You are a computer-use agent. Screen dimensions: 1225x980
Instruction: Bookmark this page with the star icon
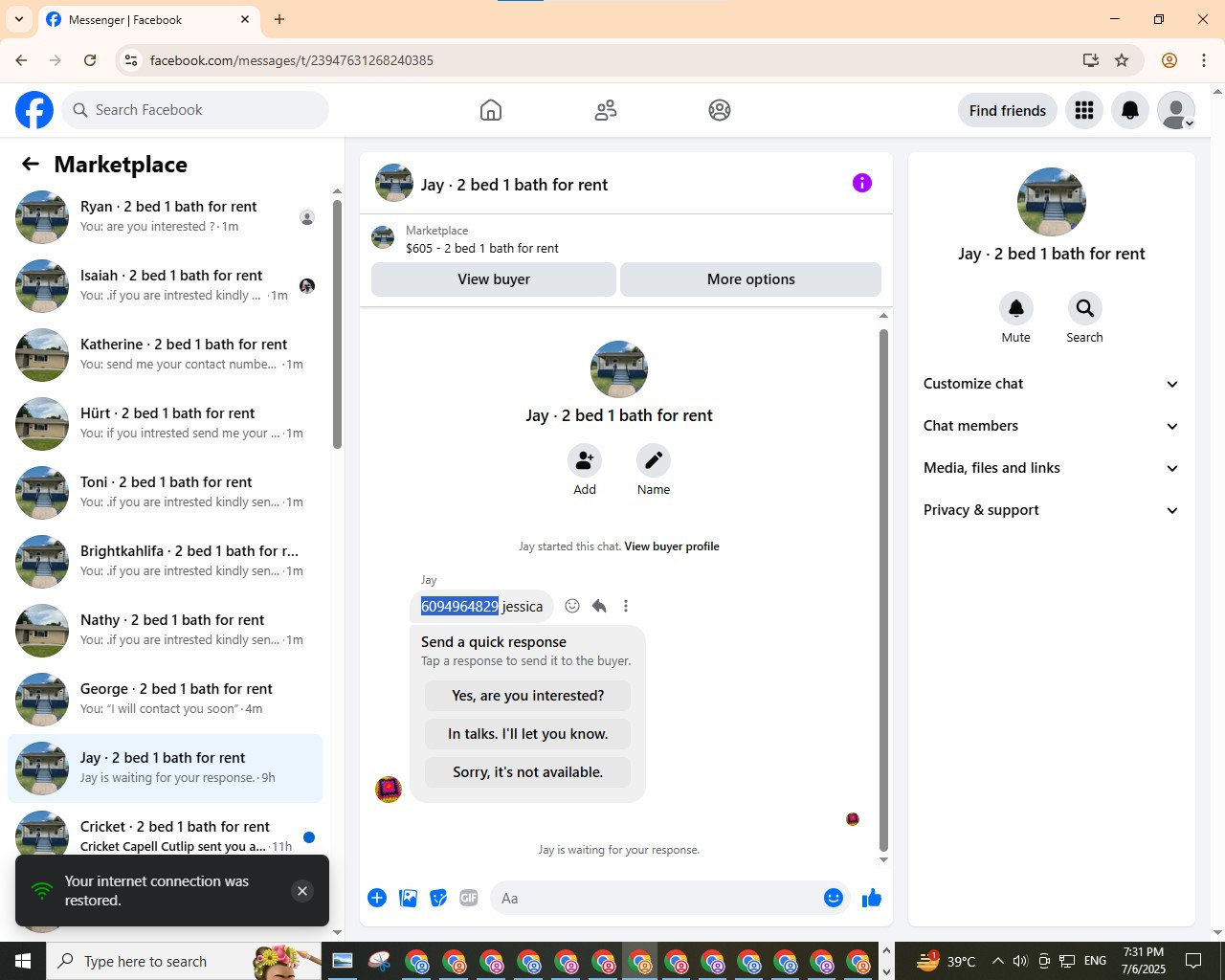click(1122, 60)
